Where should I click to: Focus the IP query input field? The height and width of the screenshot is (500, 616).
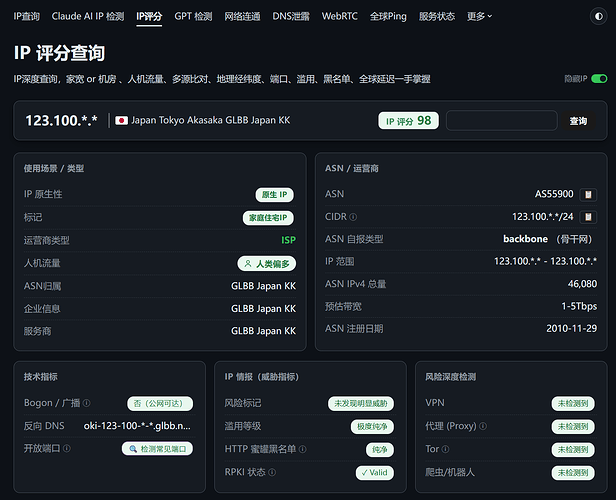(502, 121)
